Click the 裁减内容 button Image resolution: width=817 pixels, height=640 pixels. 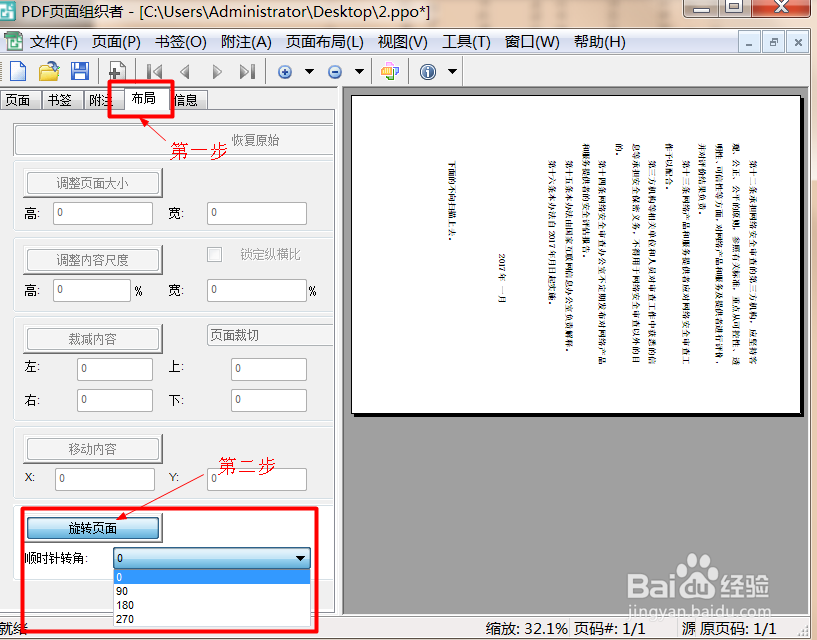click(93, 339)
